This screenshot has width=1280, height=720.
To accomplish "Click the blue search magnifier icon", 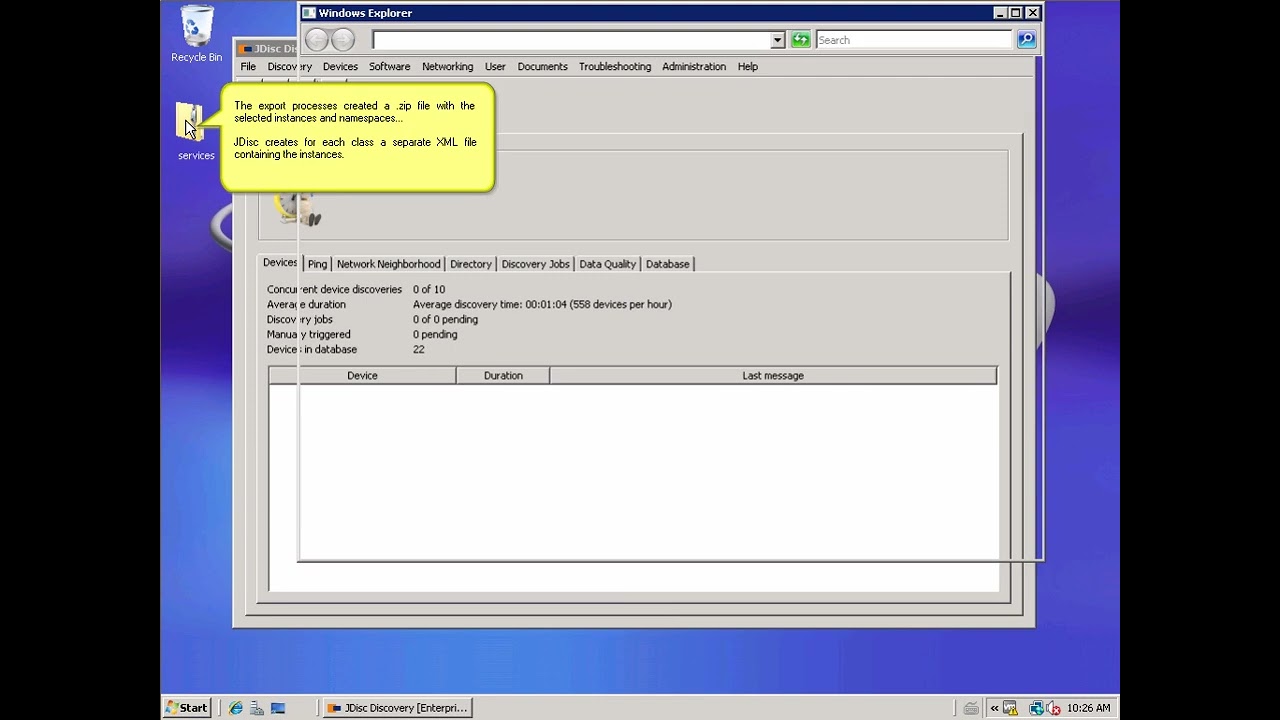I will pos(1026,40).
